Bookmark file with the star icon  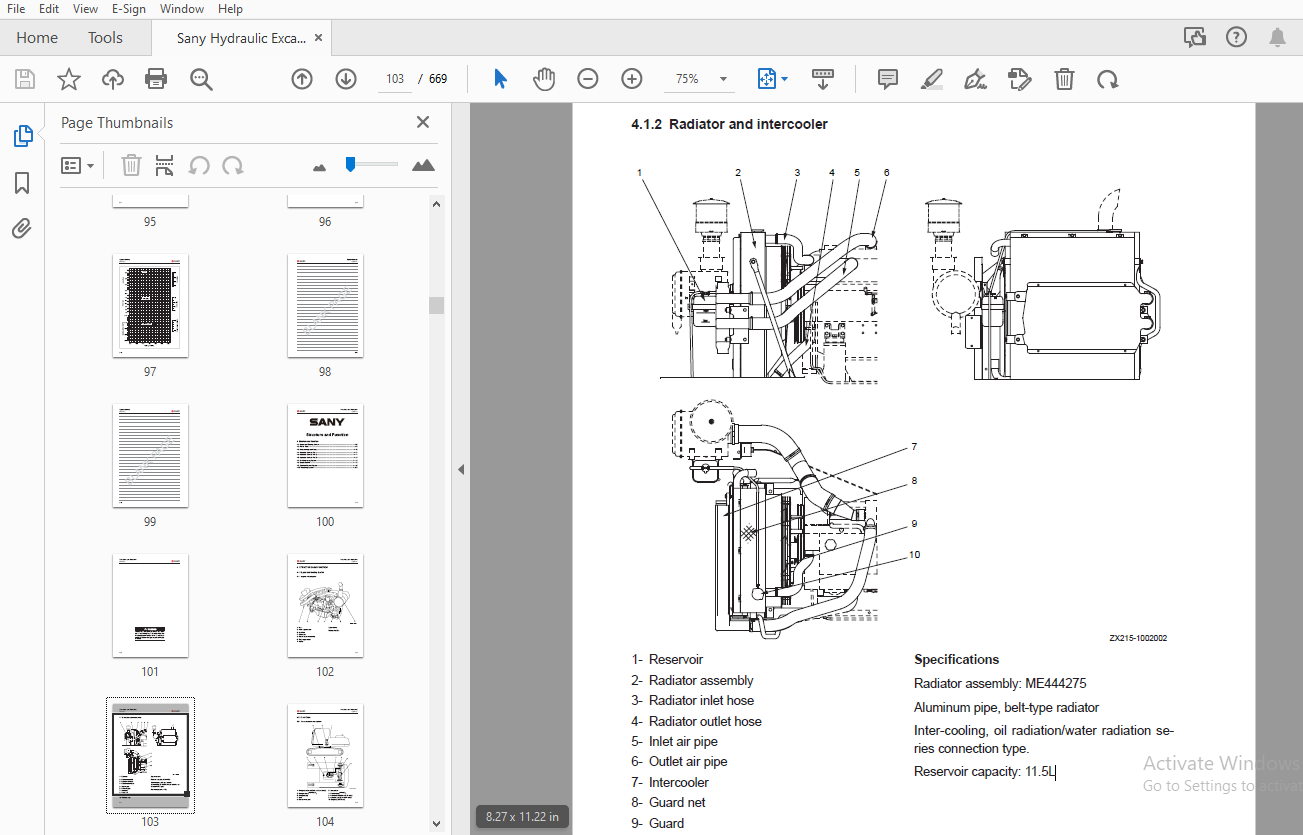[69, 79]
